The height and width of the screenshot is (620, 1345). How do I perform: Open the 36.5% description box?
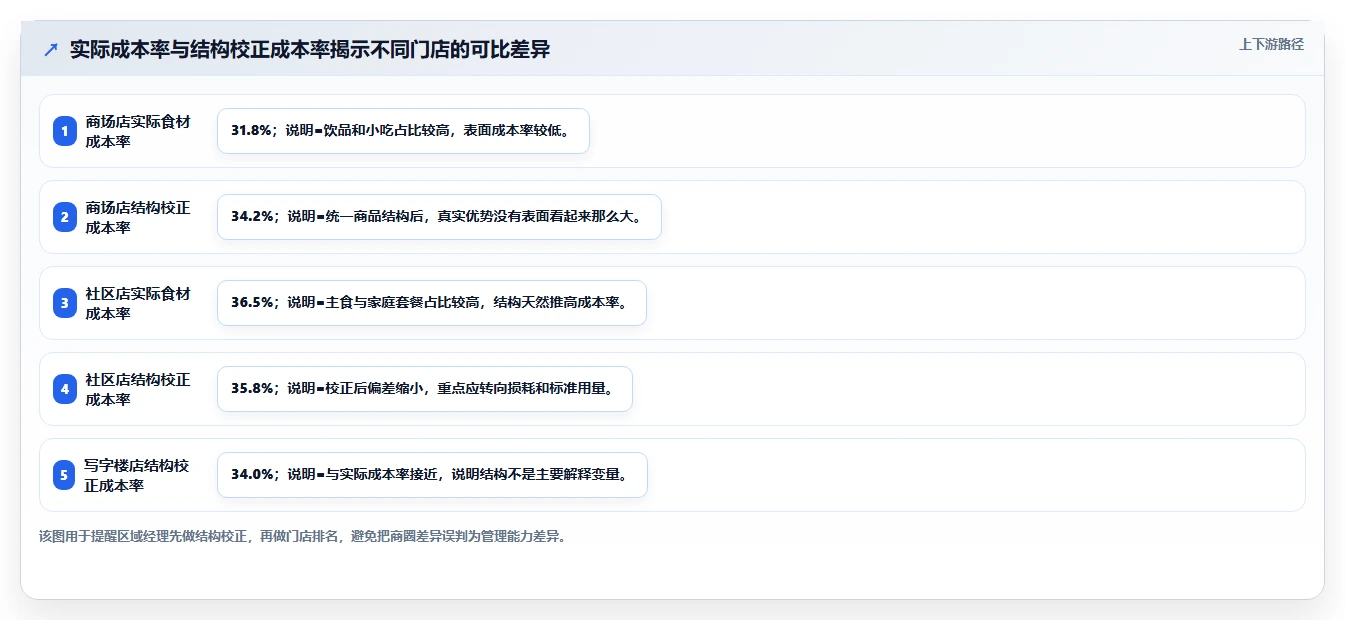pos(432,303)
